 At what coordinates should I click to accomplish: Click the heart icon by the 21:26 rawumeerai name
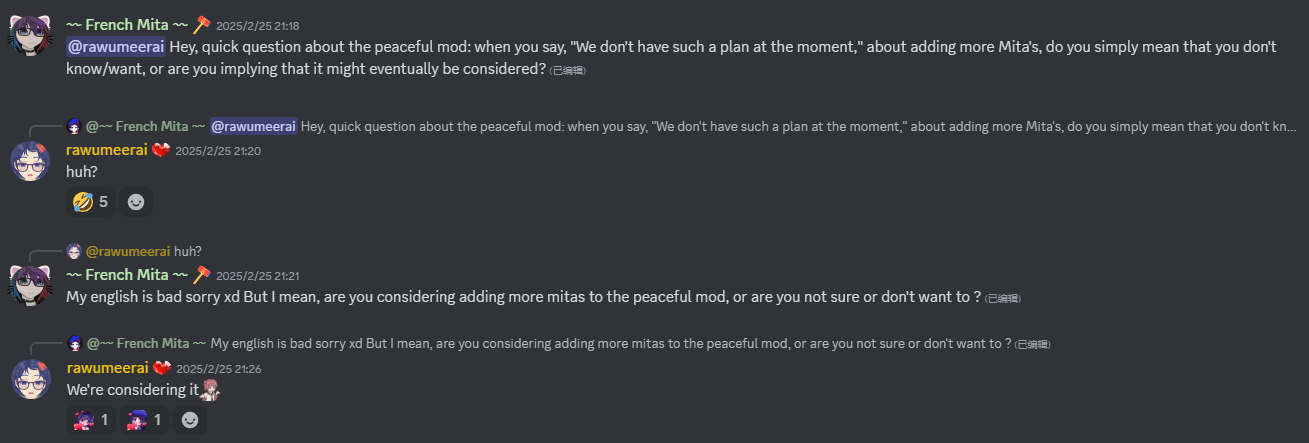[x=161, y=368]
